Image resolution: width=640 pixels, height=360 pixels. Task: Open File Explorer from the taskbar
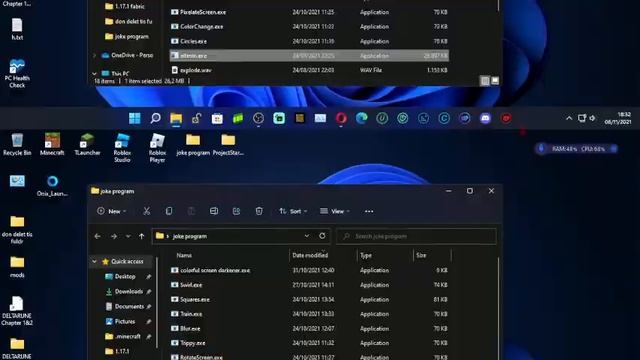[176, 118]
